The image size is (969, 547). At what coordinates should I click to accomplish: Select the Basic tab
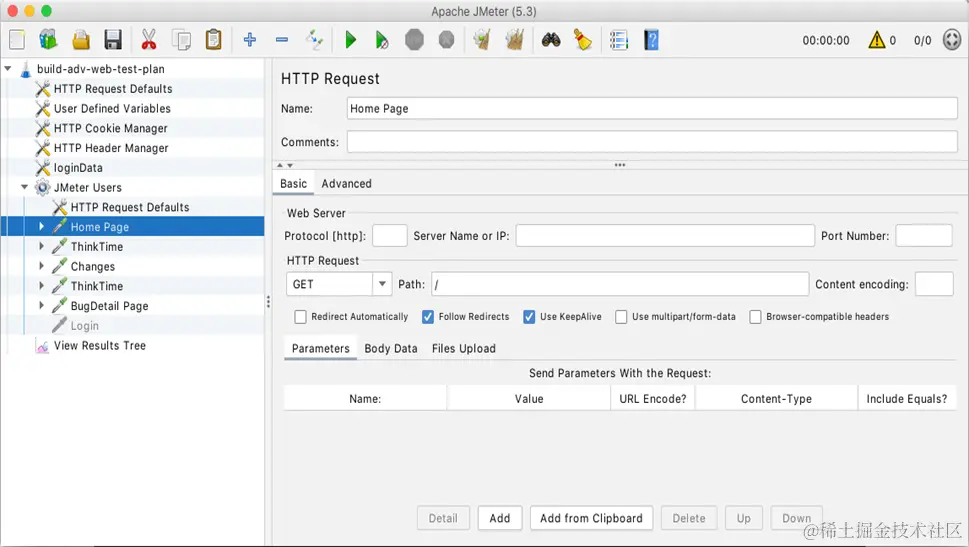pyautogui.click(x=293, y=184)
